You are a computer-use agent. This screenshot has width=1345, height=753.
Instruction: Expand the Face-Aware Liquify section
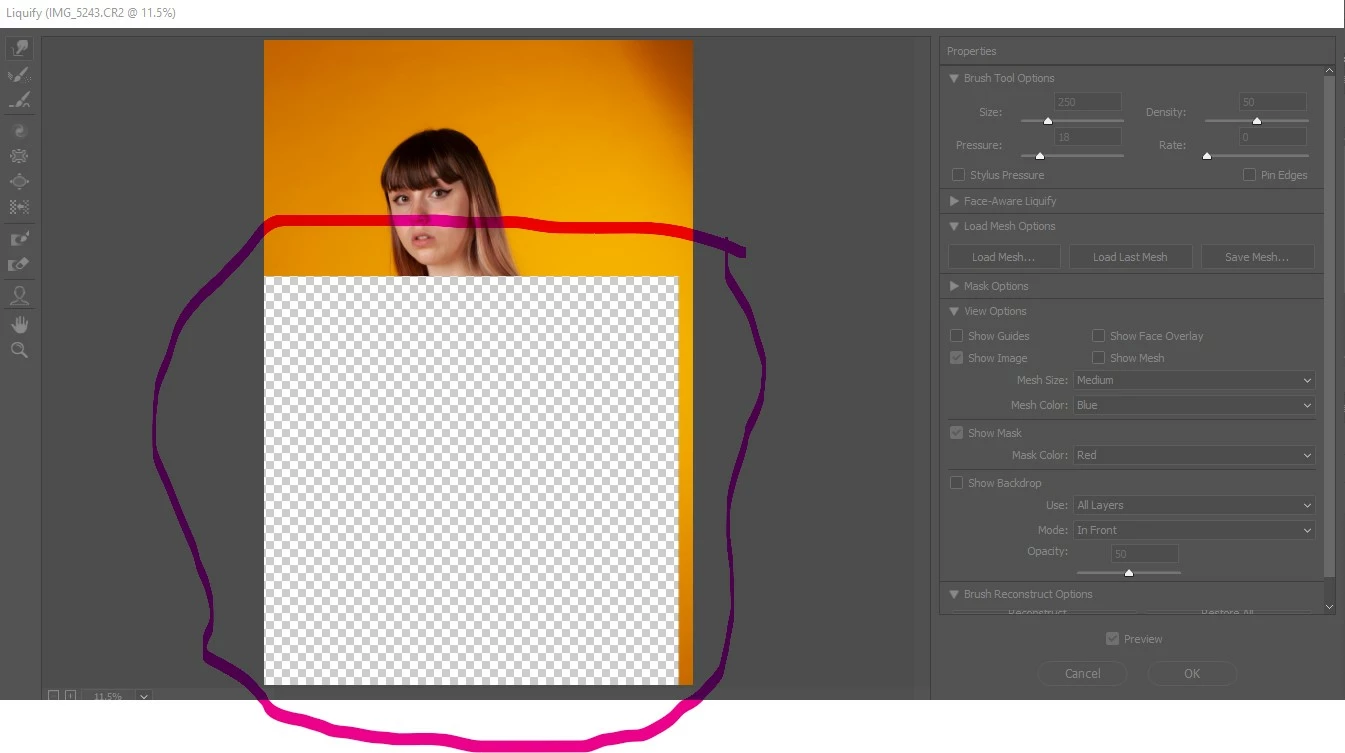[x=954, y=201]
